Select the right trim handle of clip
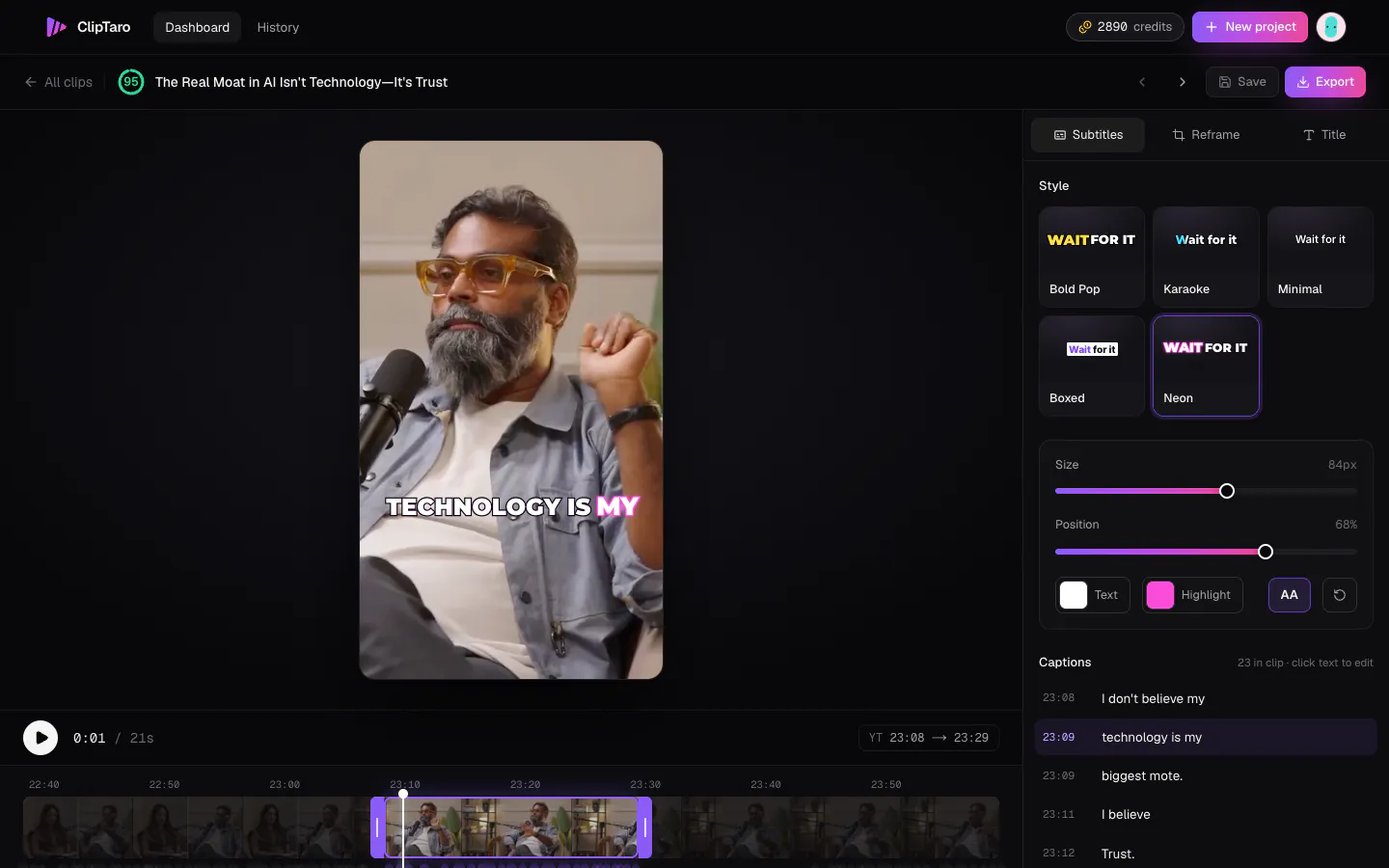Viewport: 1389px width, 868px height. click(645, 827)
